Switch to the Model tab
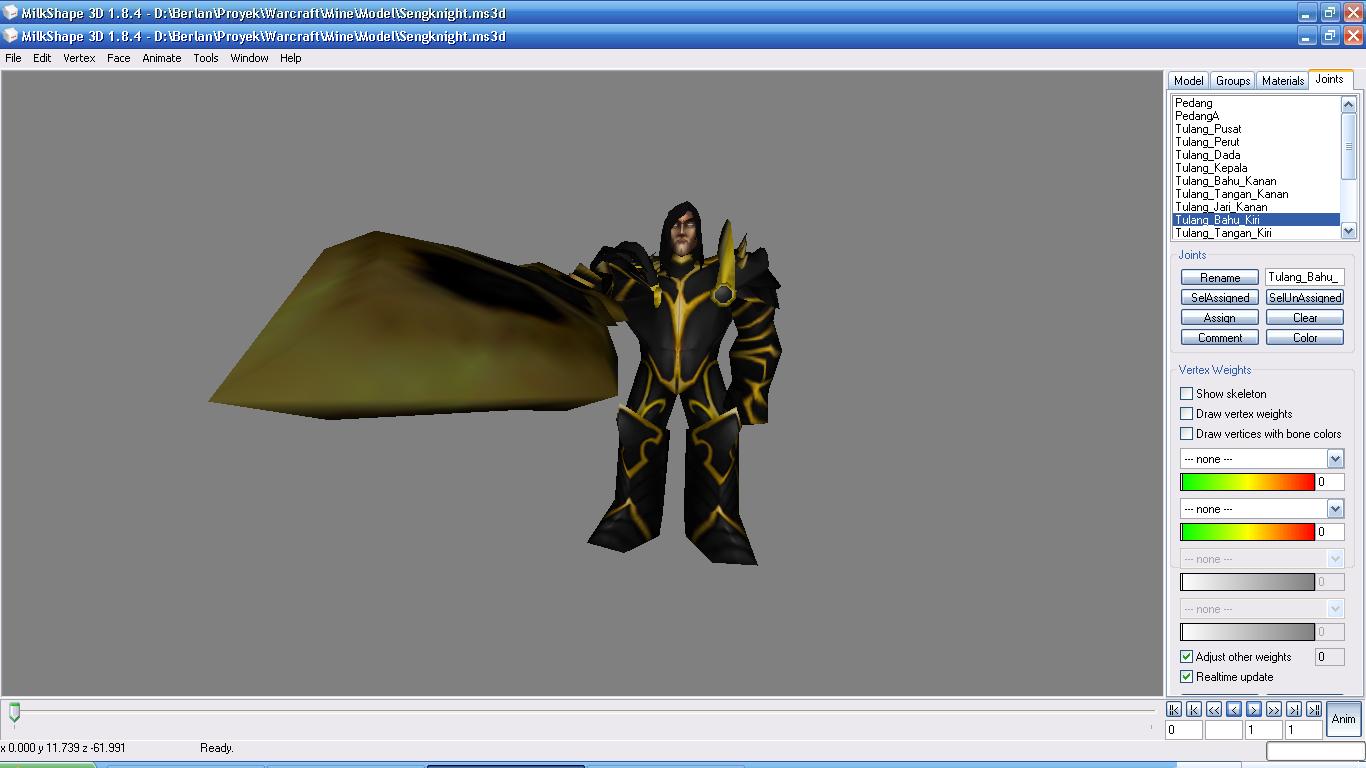 [x=1188, y=81]
